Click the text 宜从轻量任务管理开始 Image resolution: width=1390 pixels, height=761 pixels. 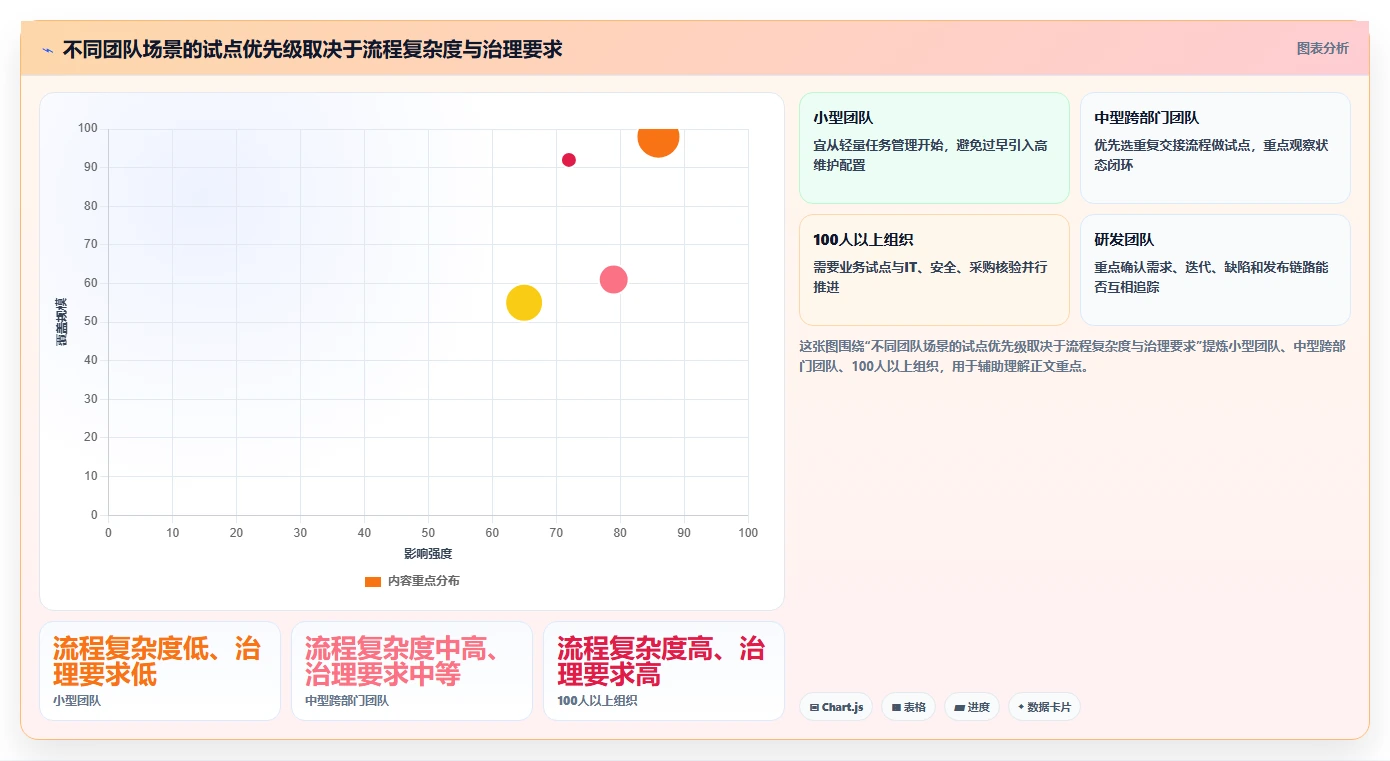point(876,145)
